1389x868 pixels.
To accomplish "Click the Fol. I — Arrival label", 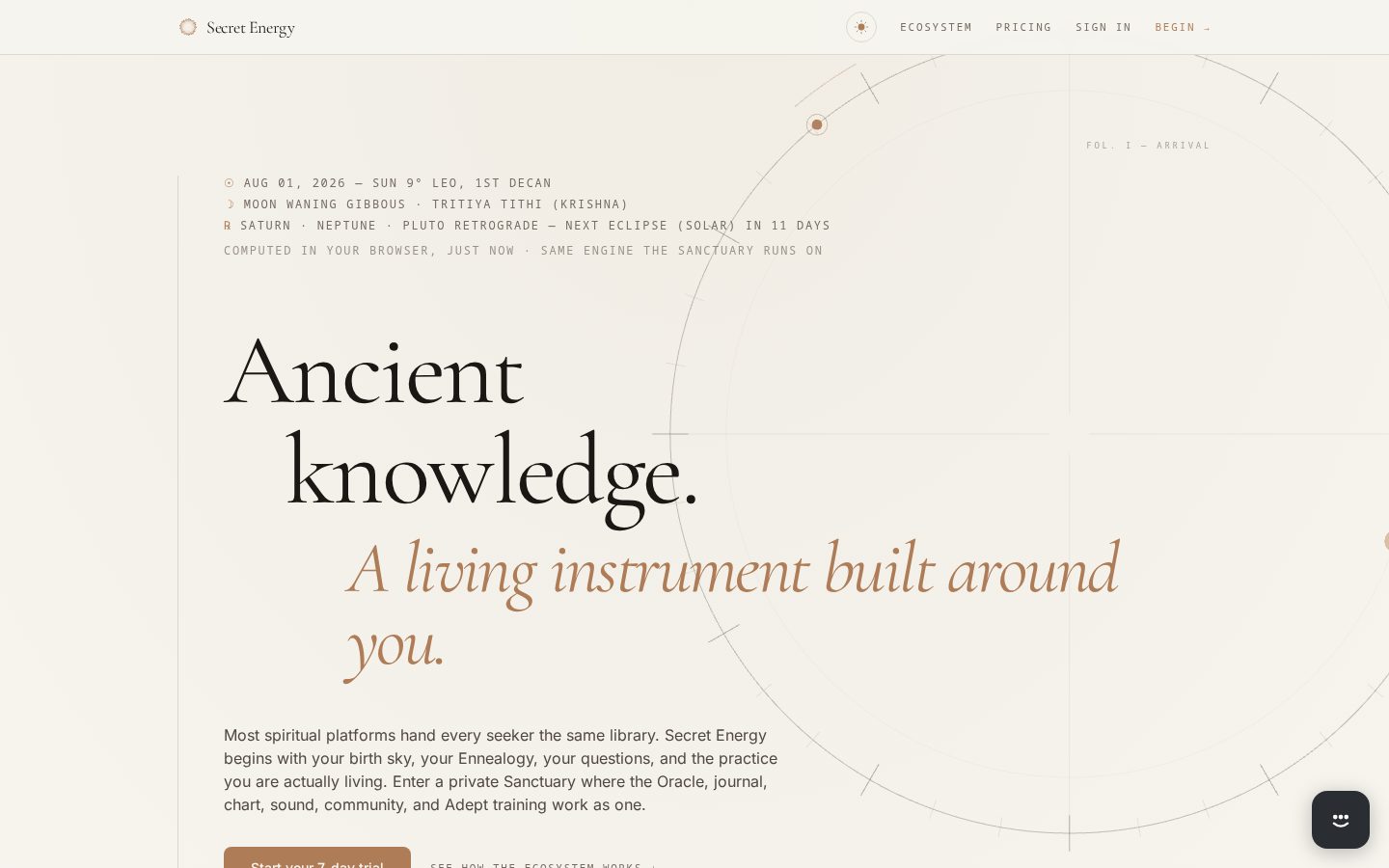I will pyautogui.click(x=1148, y=146).
